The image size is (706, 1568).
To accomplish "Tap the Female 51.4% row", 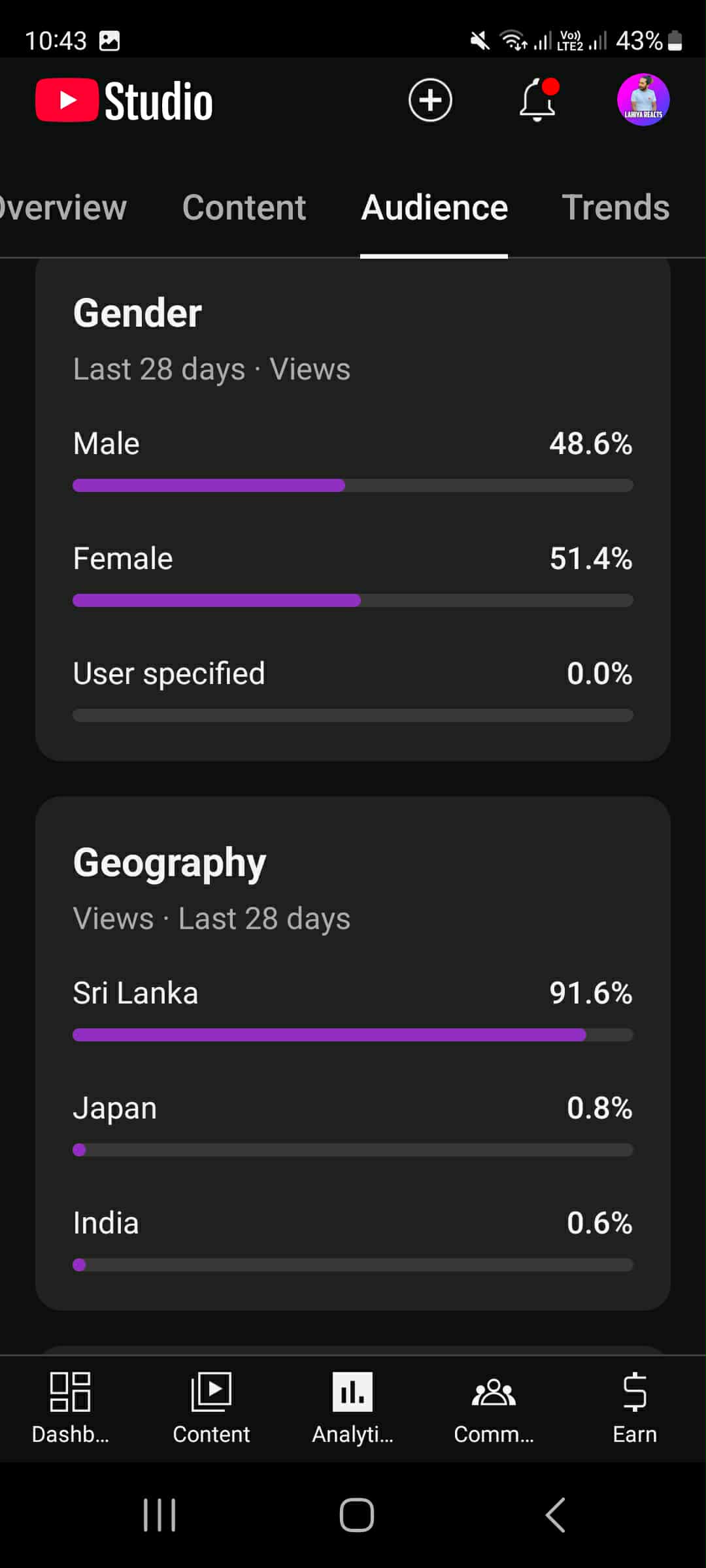I will (x=352, y=559).
